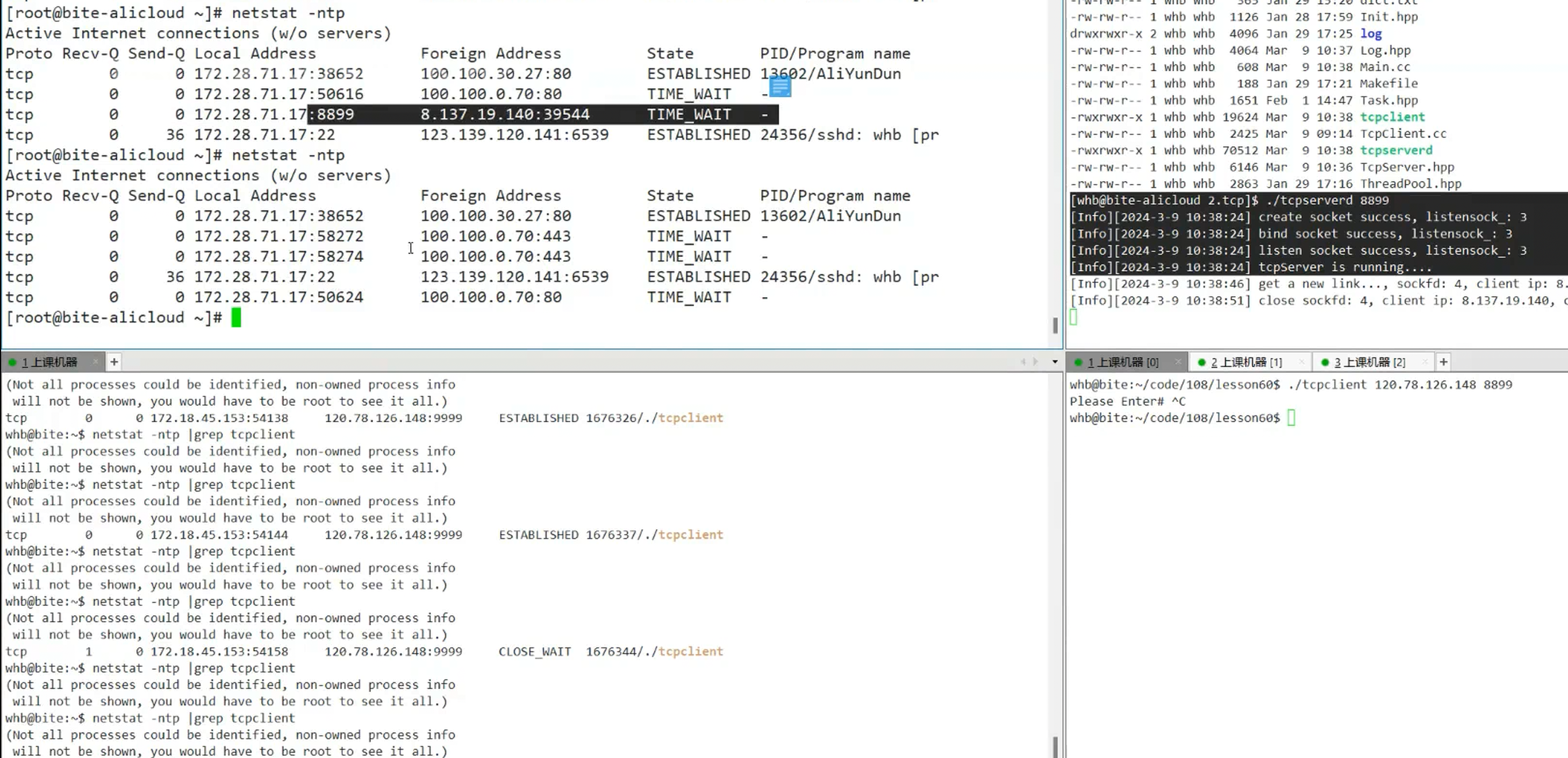Click the './tcpclient 120.78.126.148 8899' command
The width and height of the screenshot is (1568, 758).
pyautogui.click(x=1399, y=385)
